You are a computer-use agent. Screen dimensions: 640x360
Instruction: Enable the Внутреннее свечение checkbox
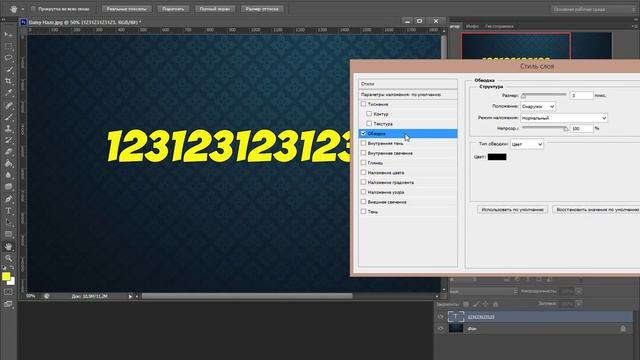[x=363, y=153]
